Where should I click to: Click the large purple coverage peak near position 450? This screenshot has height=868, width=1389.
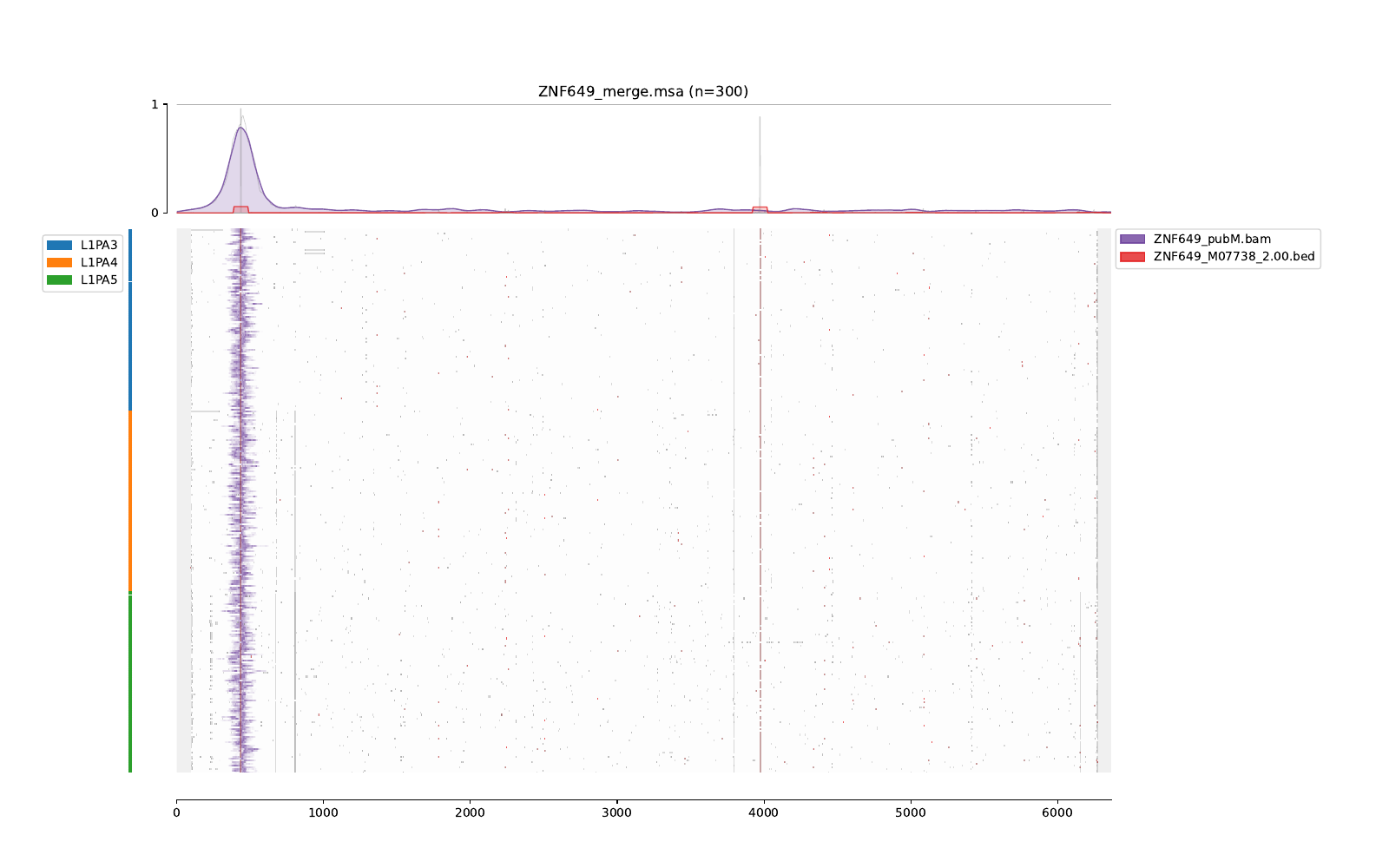tap(240, 169)
